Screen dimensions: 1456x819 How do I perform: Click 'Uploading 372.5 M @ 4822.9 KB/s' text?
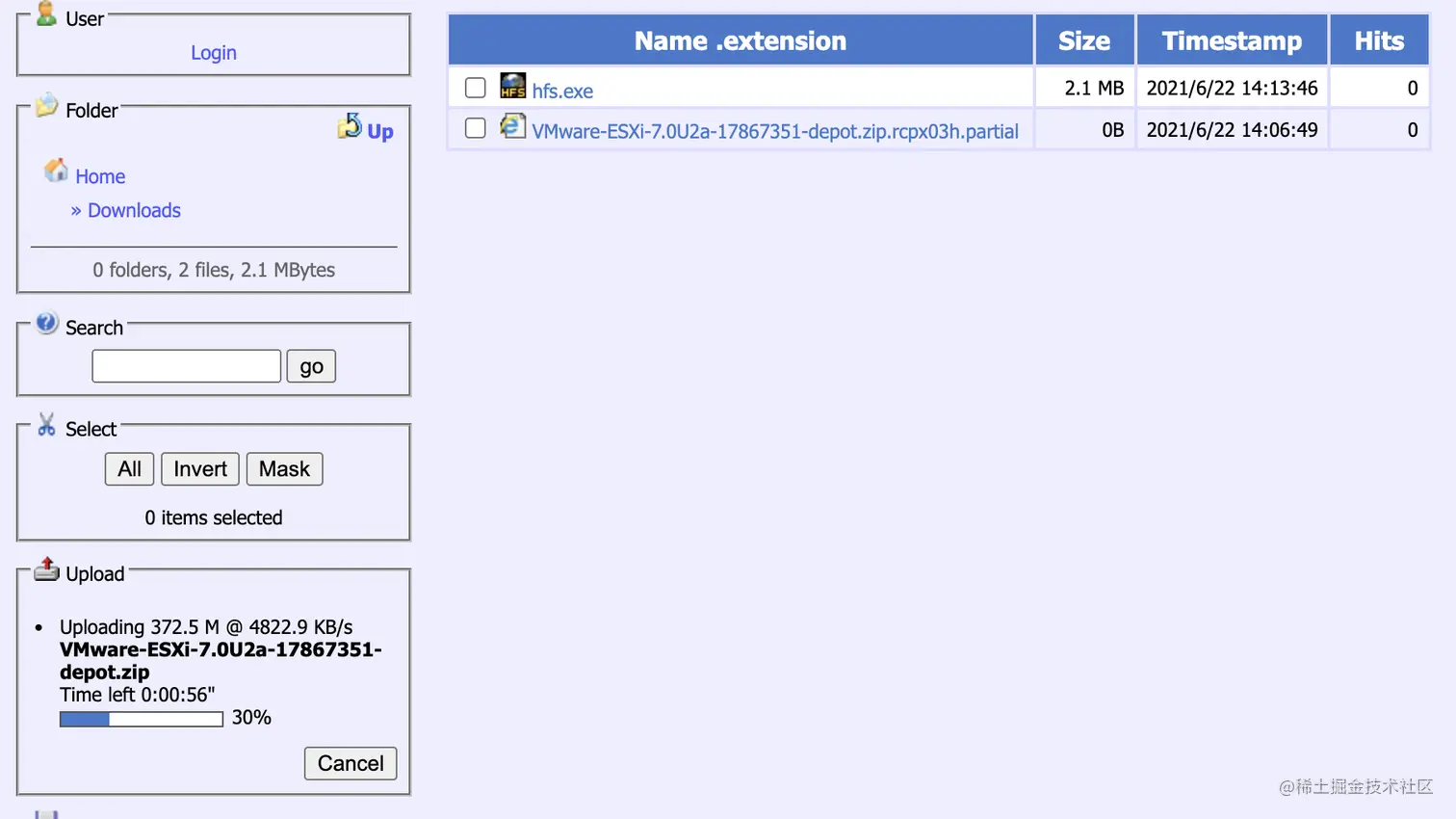click(206, 627)
